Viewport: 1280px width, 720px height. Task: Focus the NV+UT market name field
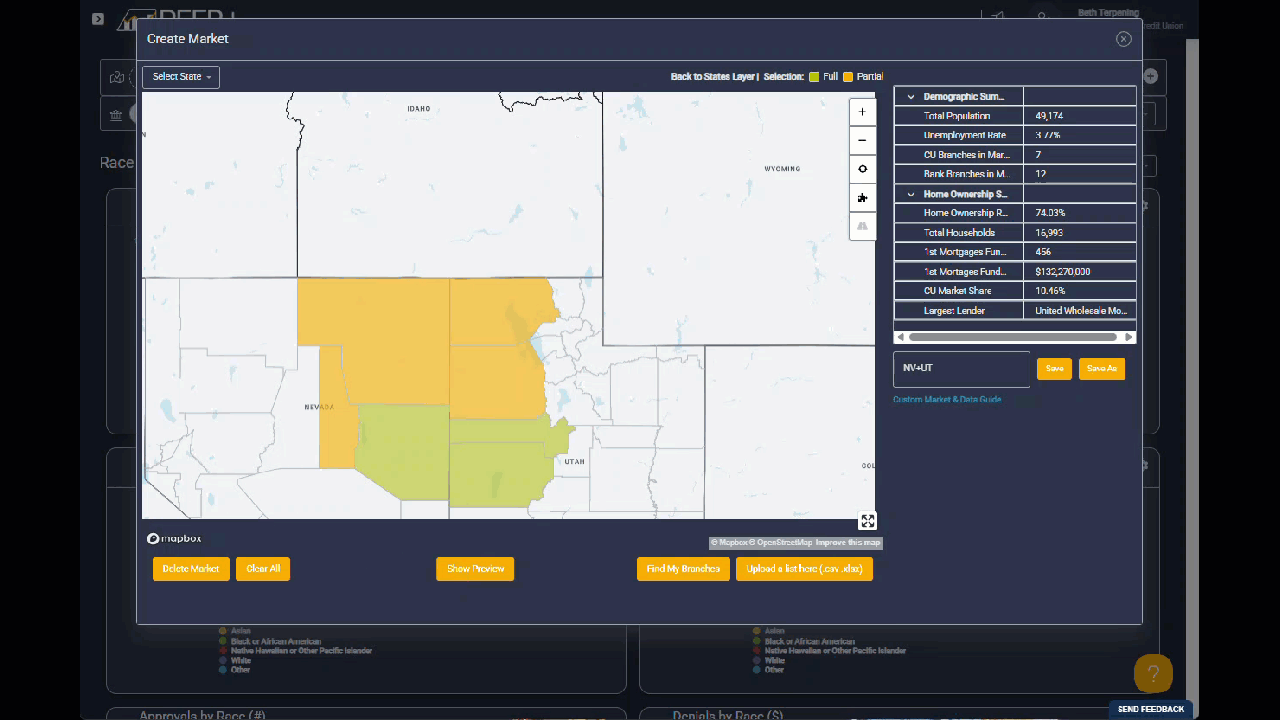pos(961,369)
